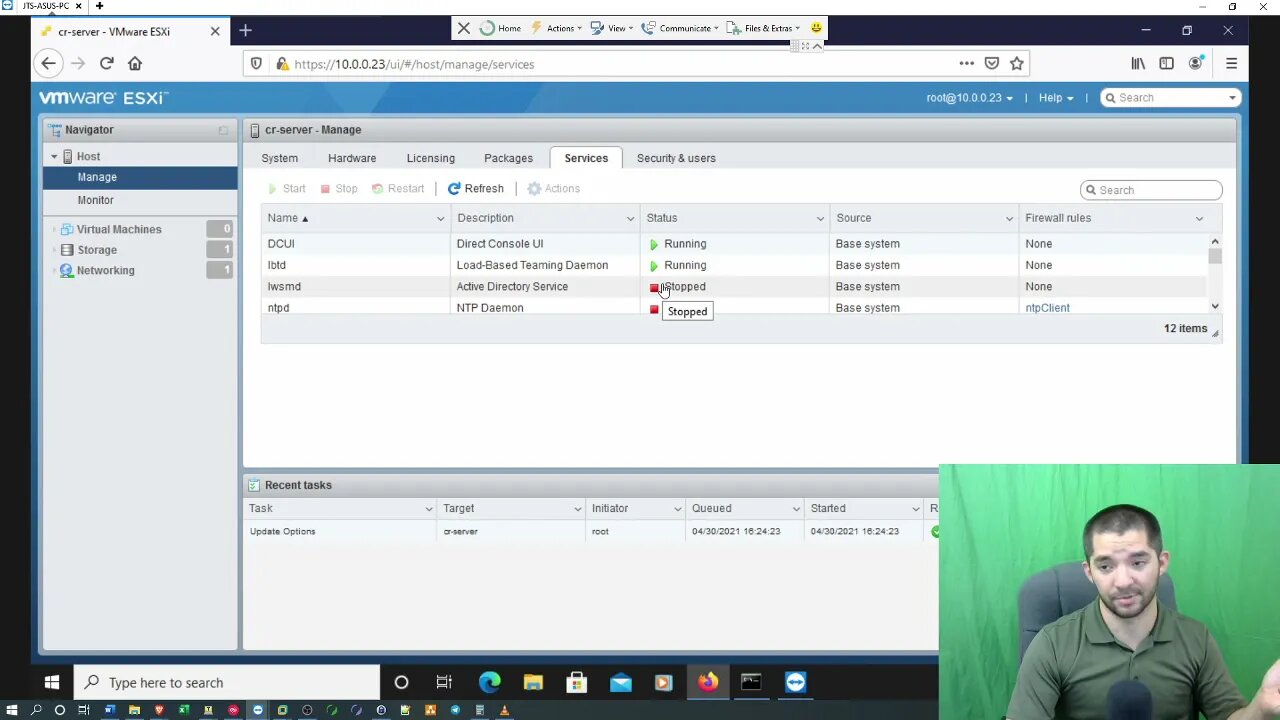This screenshot has height=720, width=1280.
Task: Select the lwsmd service row
Action: 735,286
